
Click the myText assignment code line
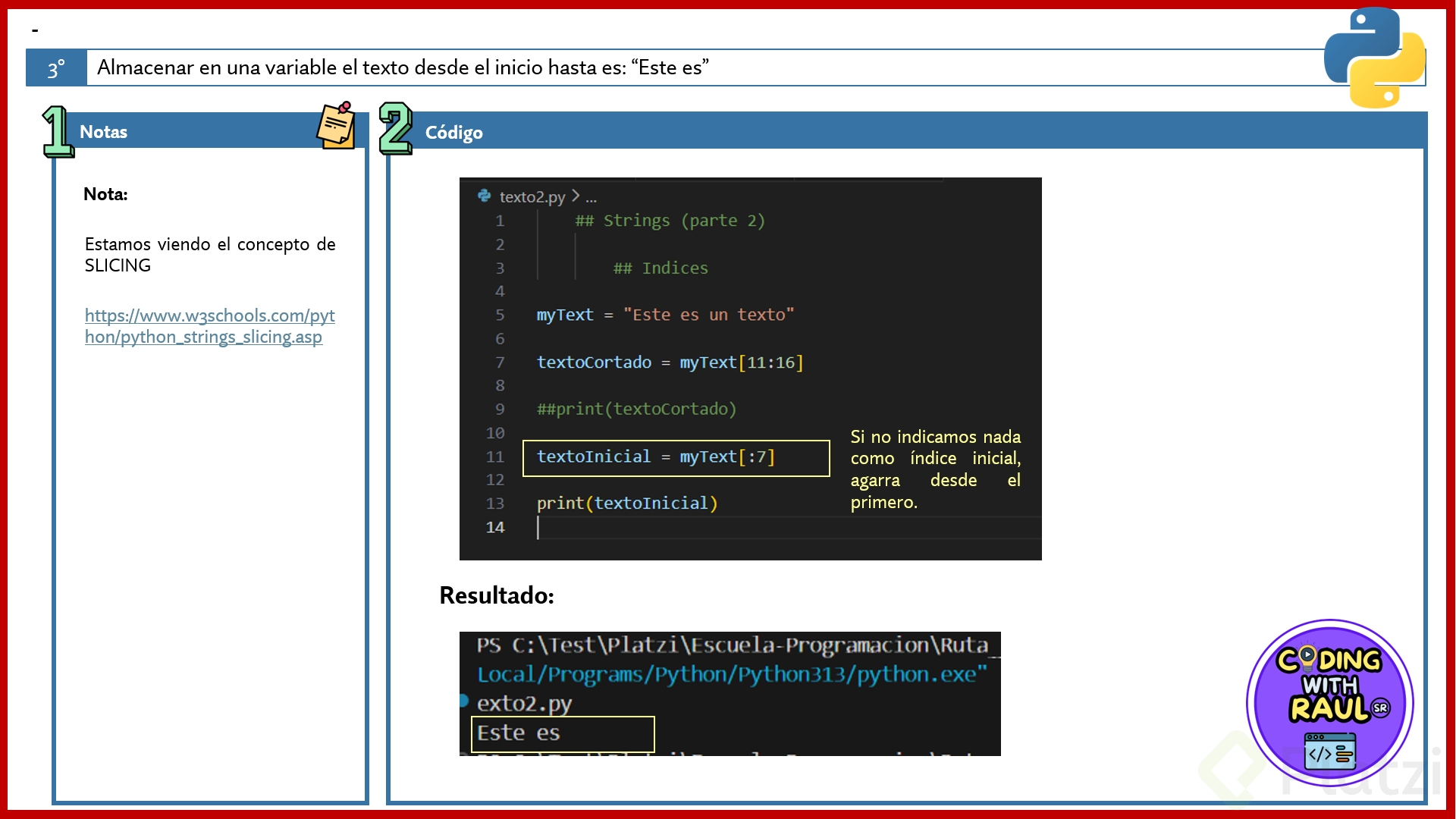tap(664, 315)
